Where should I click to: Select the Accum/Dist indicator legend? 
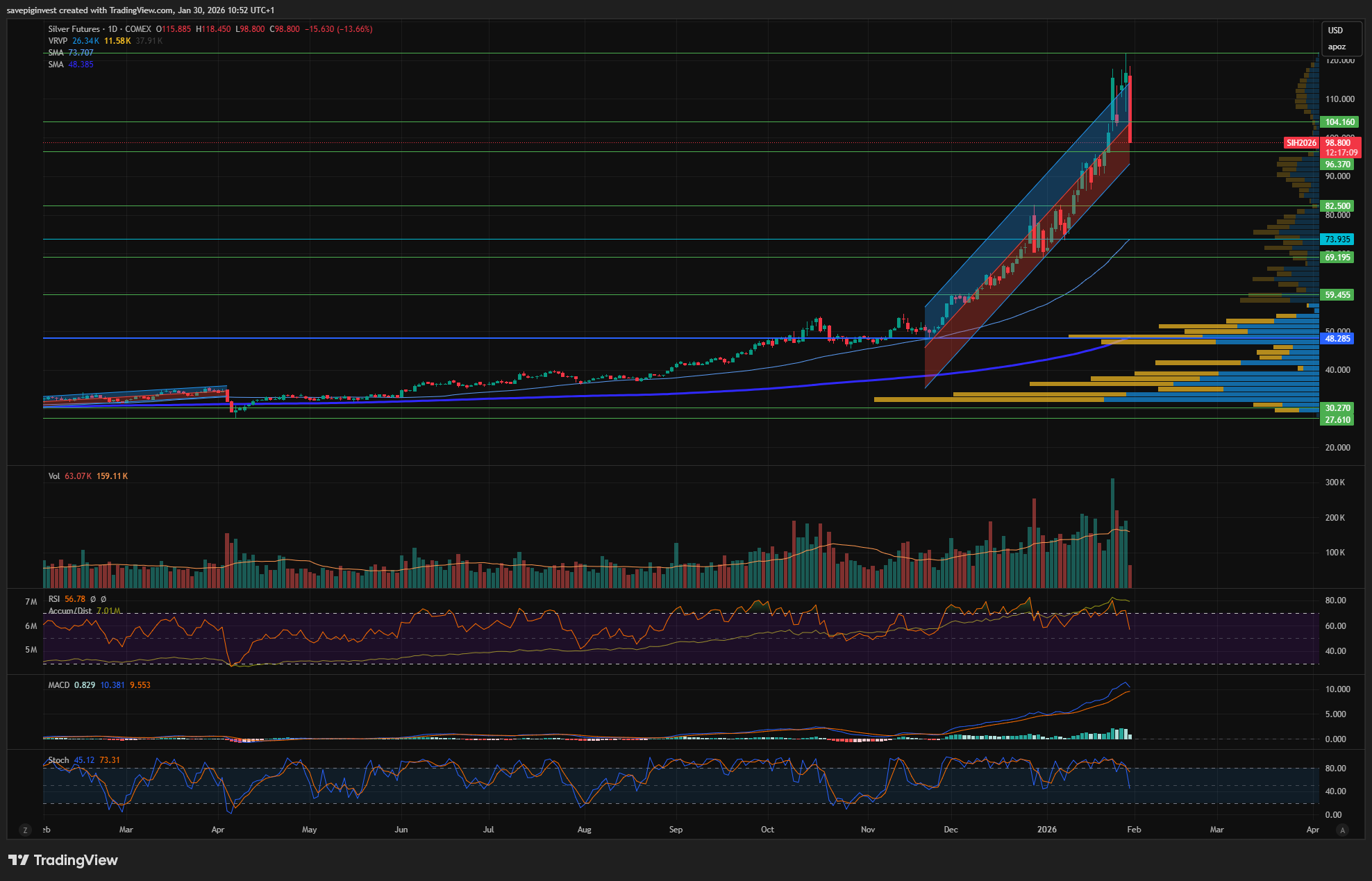tap(70, 611)
